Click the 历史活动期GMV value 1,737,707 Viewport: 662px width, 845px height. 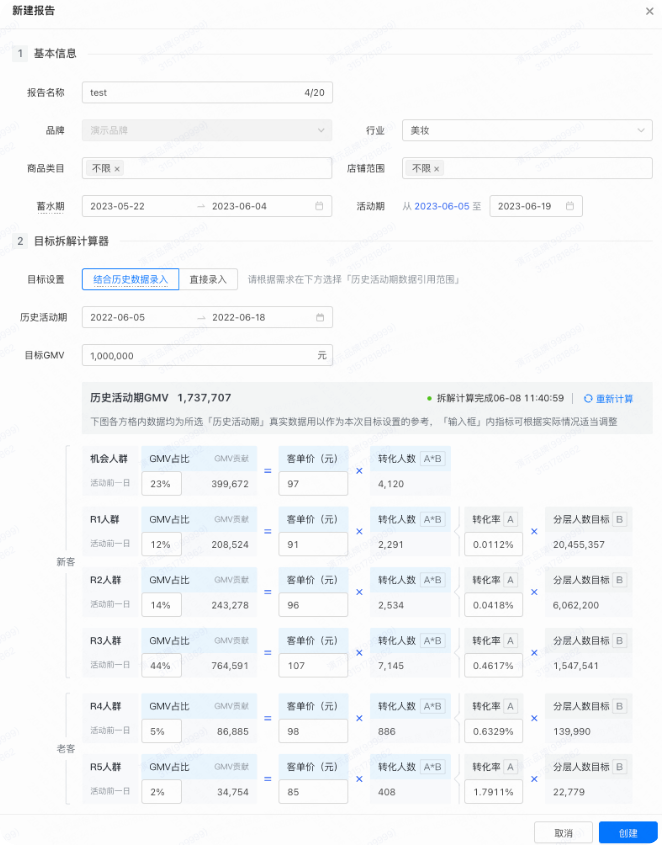[204, 398]
